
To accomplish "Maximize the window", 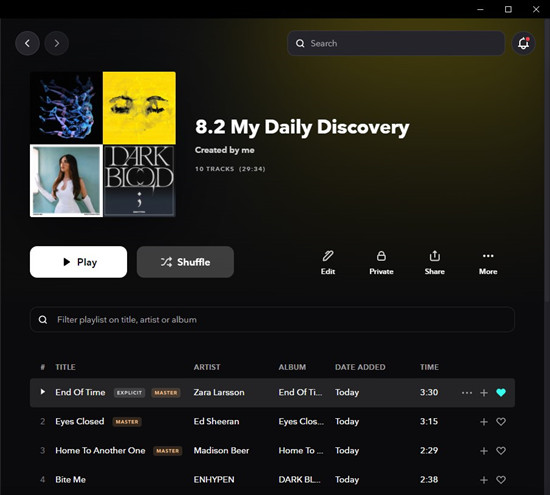I will [508, 9].
